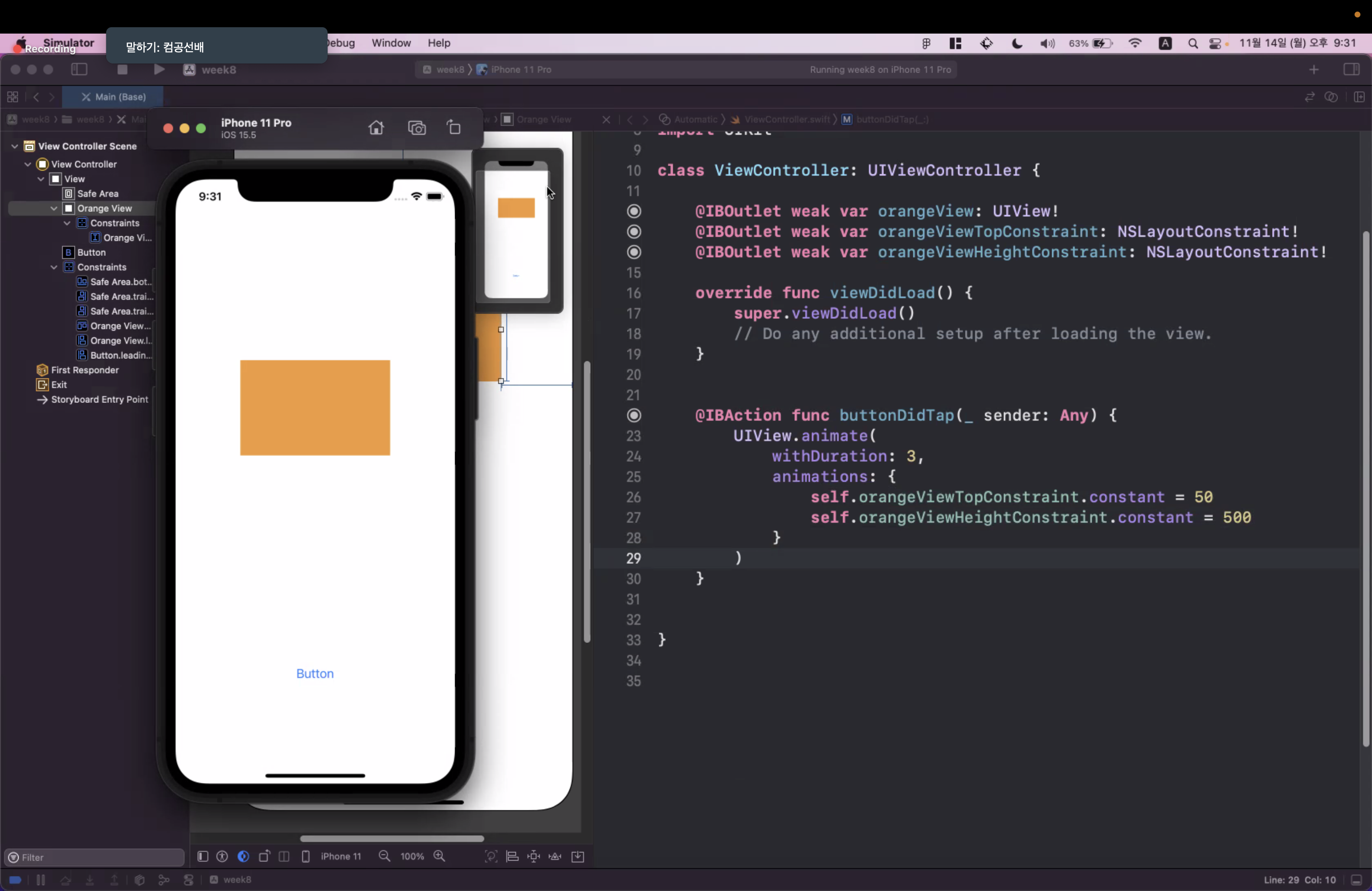The width and height of the screenshot is (1372, 891).
Task: Pause program execution in debug bar
Action: [x=40, y=880]
